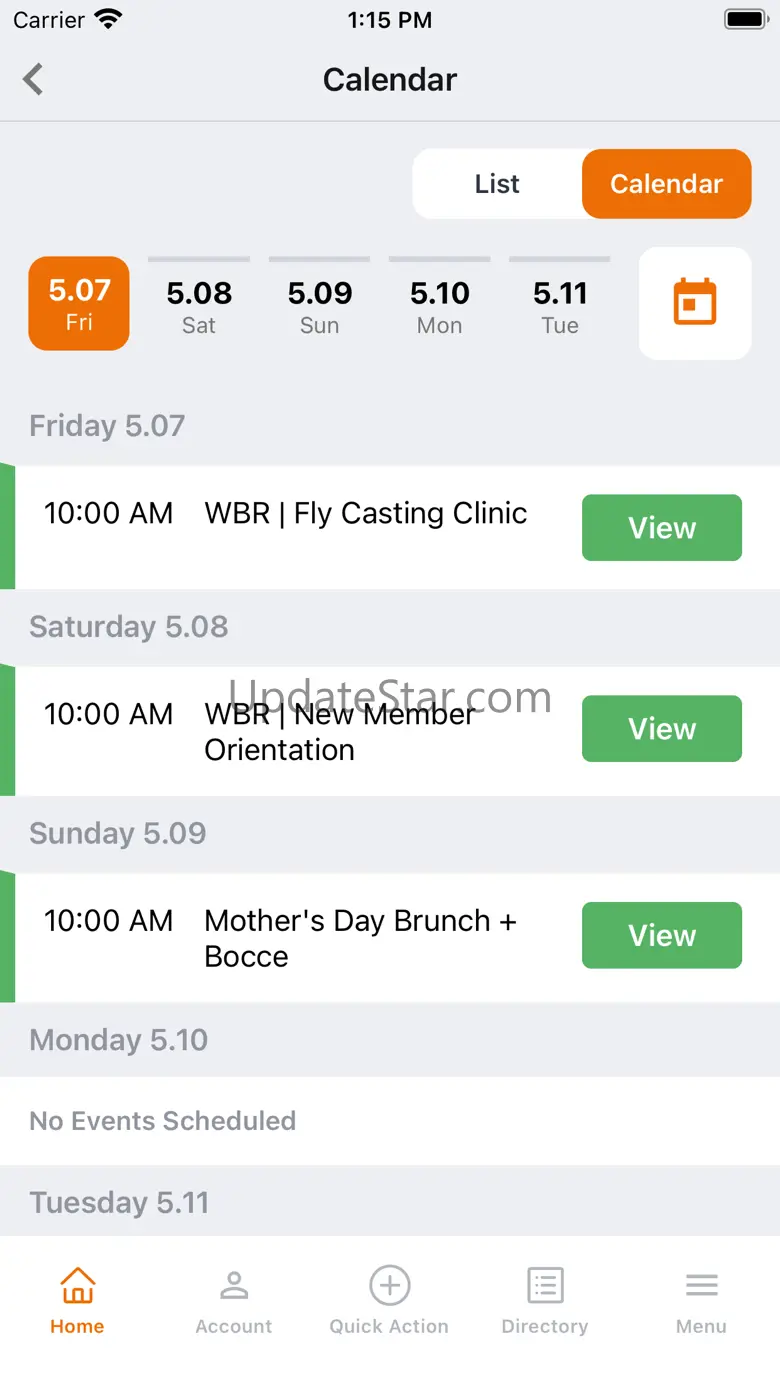This screenshot has height=1387, width=780.
Task: Select Calendar view toggle
Action: click(x=666, y=184)
